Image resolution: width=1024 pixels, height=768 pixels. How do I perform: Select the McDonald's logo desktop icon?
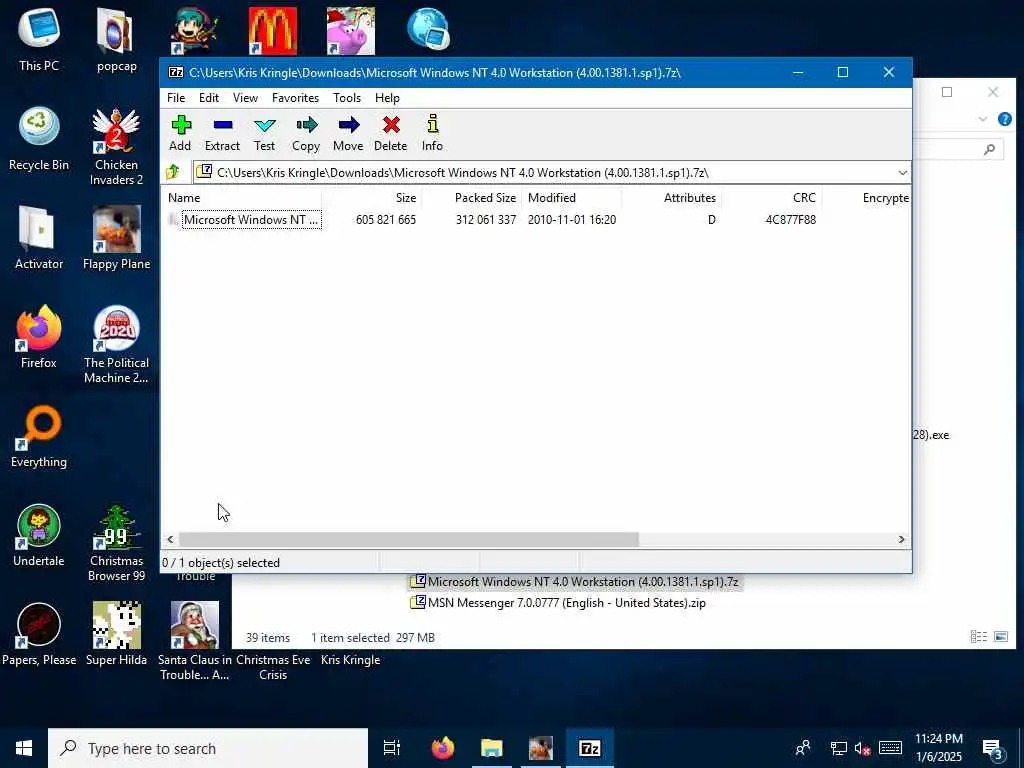(273, 31)
